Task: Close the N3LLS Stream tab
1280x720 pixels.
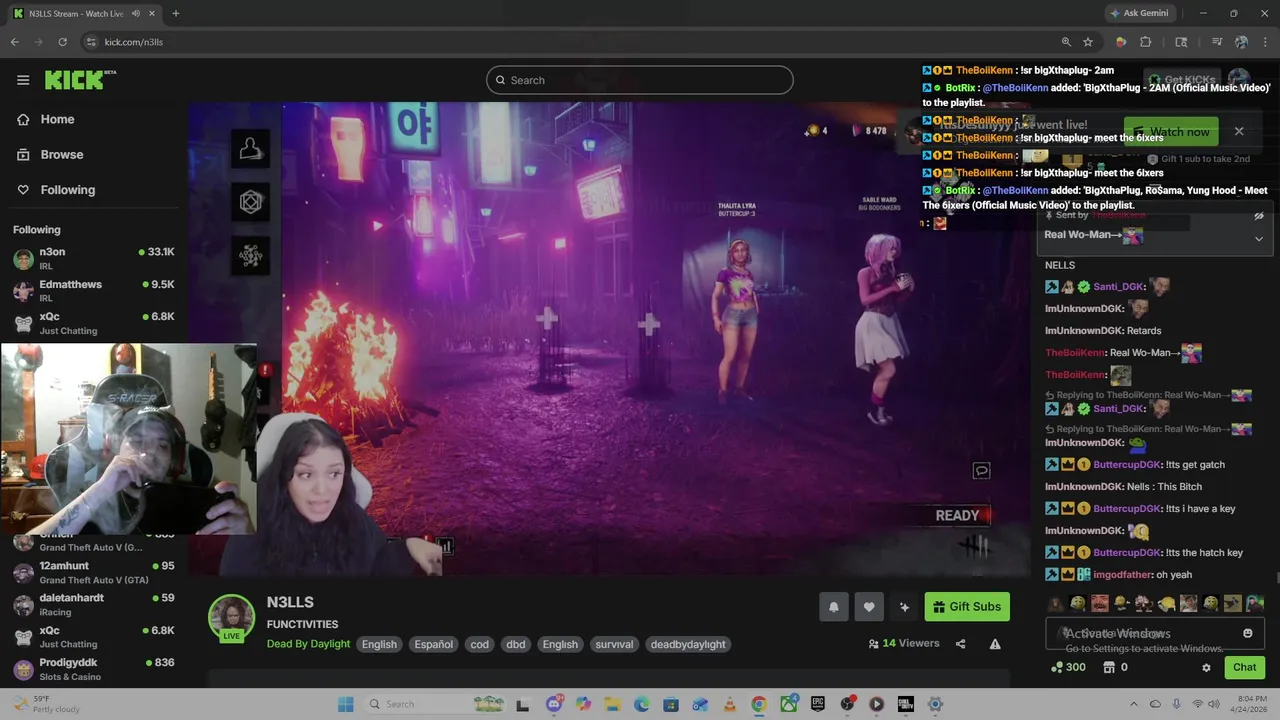Action: pyautogui.click(x=150, y=13)
